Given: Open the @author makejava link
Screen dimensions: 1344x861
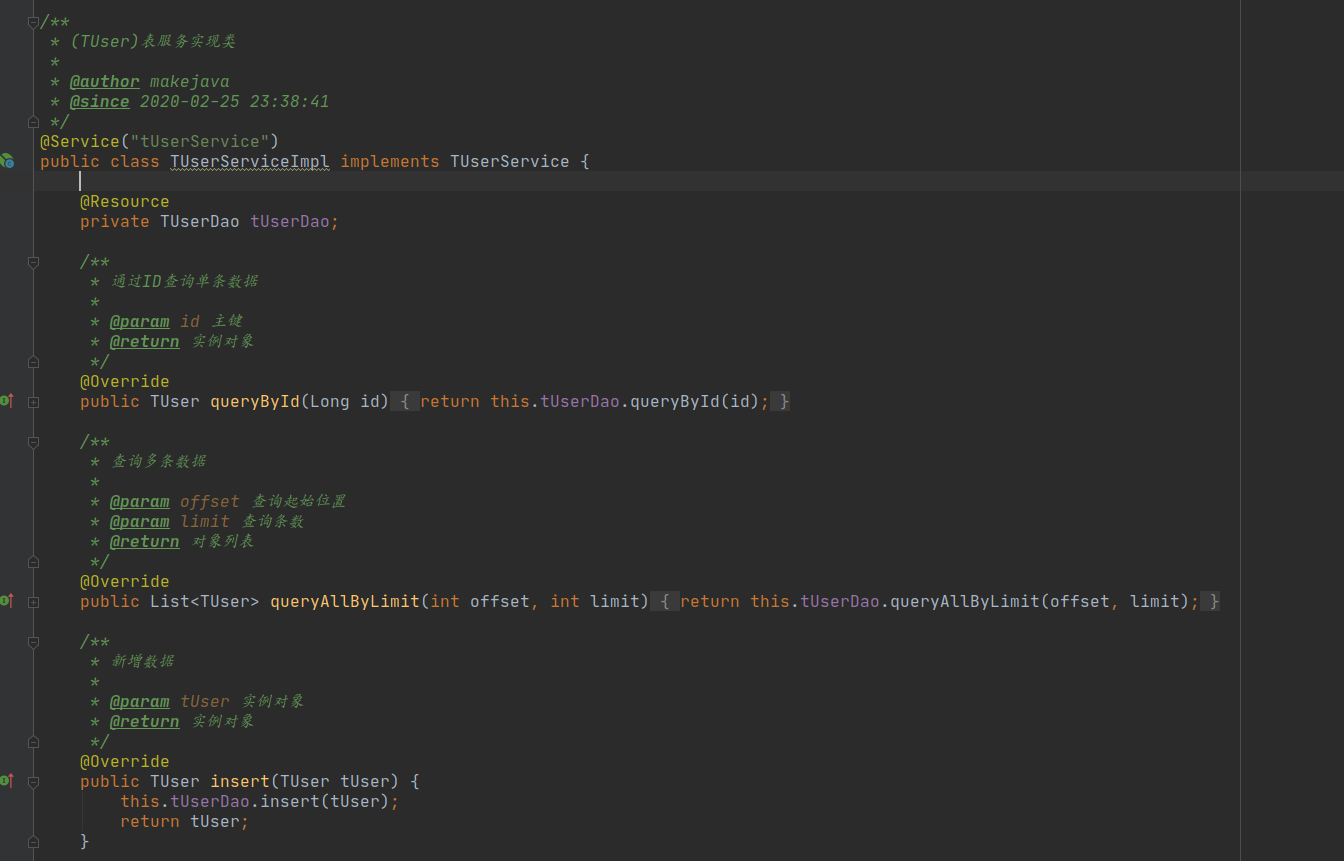Looking at the screenshot, I should [x=104, y=81].
